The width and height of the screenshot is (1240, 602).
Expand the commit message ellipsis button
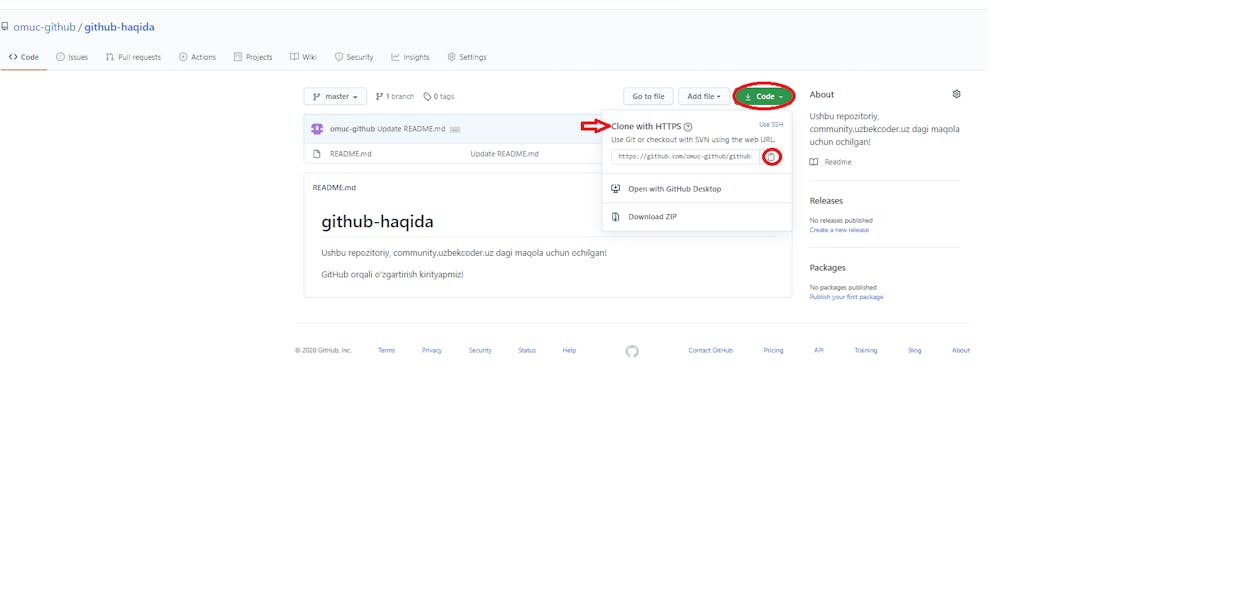click(455, 129)
